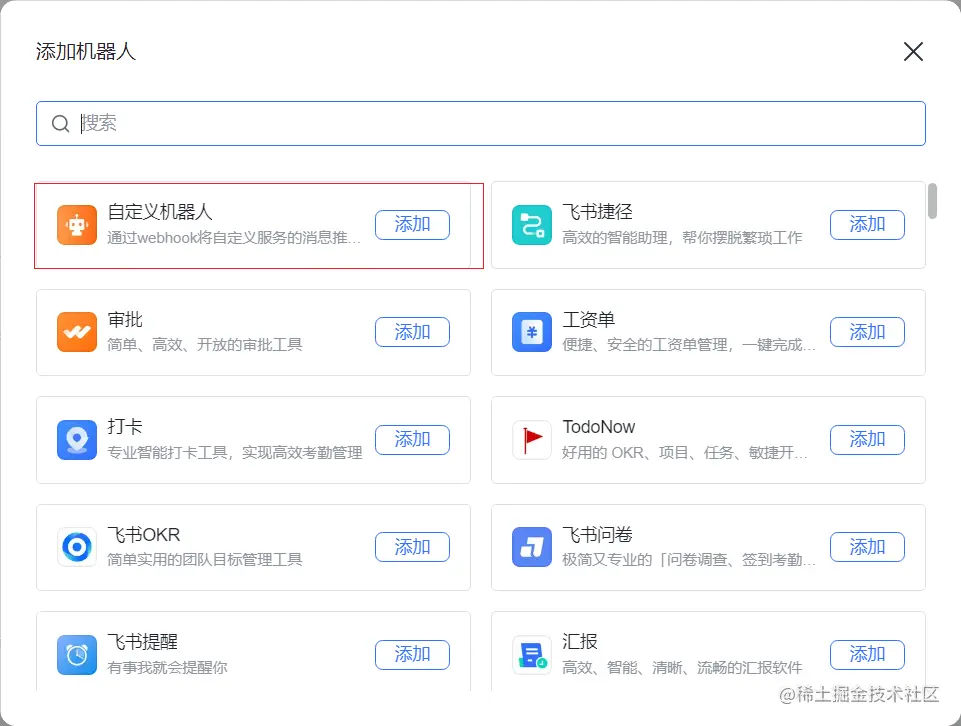Click description 高效的智能助理，帮你摆脱繁琐工作
Viewport: 961px width, 726px height.
(x=682, y=238)
